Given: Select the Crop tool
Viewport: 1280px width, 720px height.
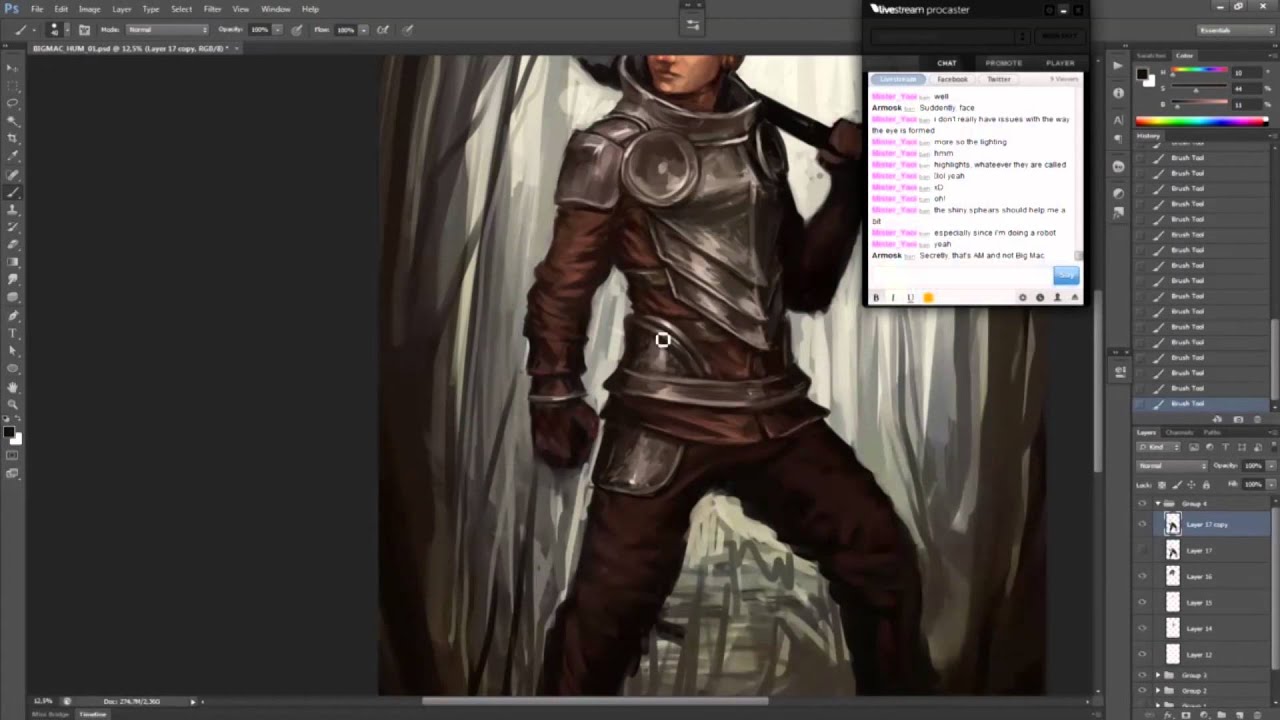Looking at the screenshot, I should pos(13,138).
